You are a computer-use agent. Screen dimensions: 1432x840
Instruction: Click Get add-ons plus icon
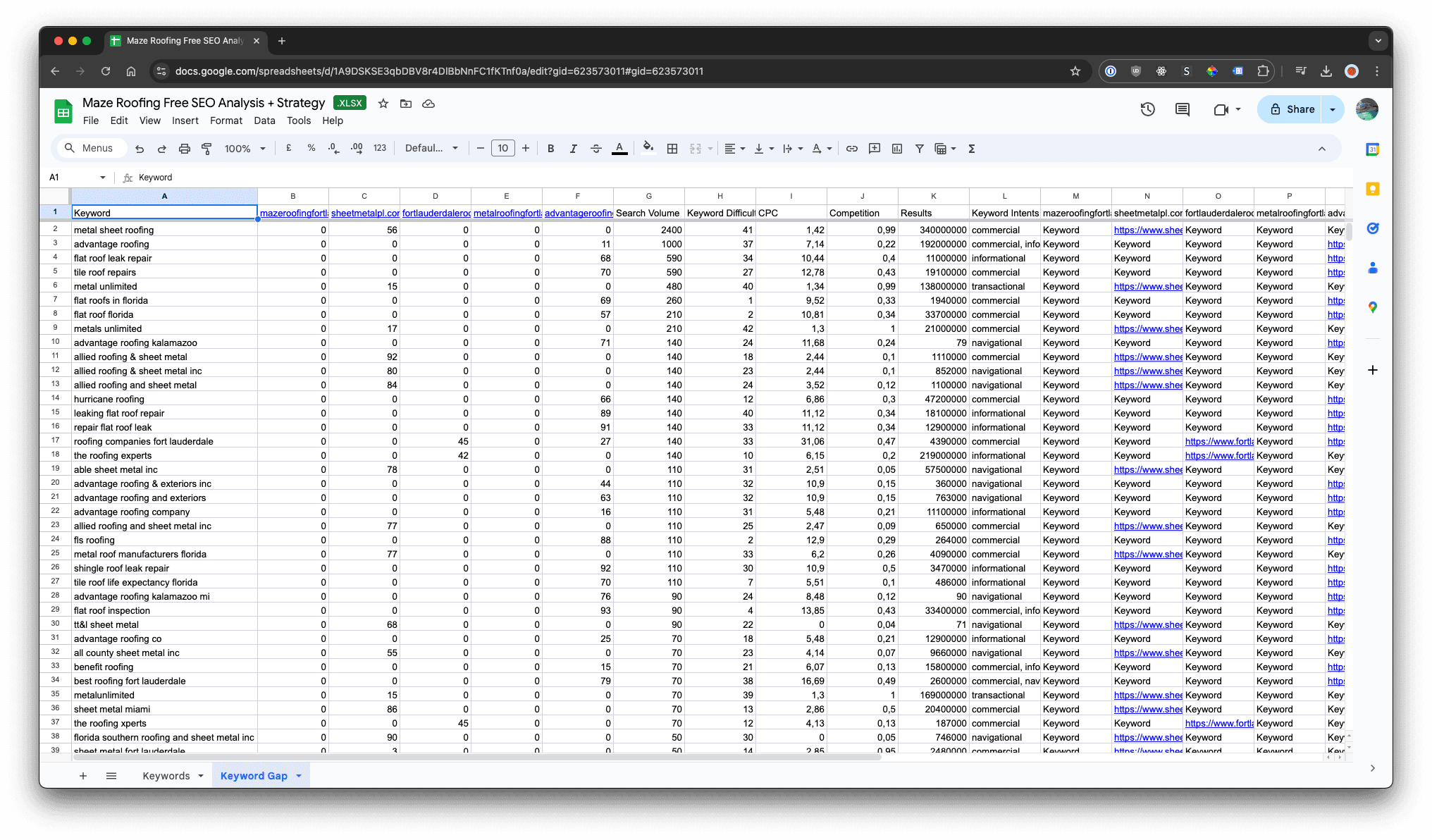[1372, 370]
